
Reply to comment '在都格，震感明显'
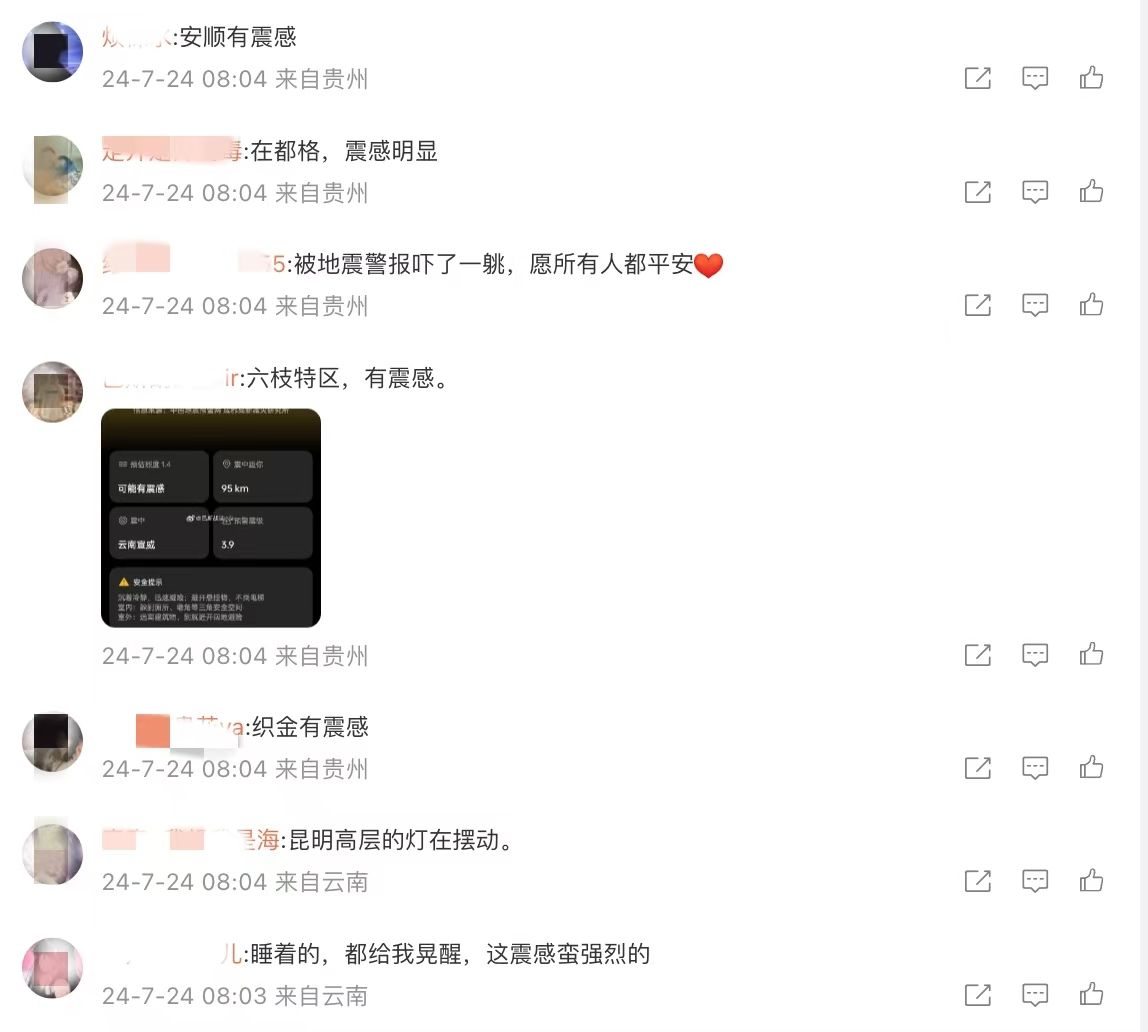[x=1035, y=192]
